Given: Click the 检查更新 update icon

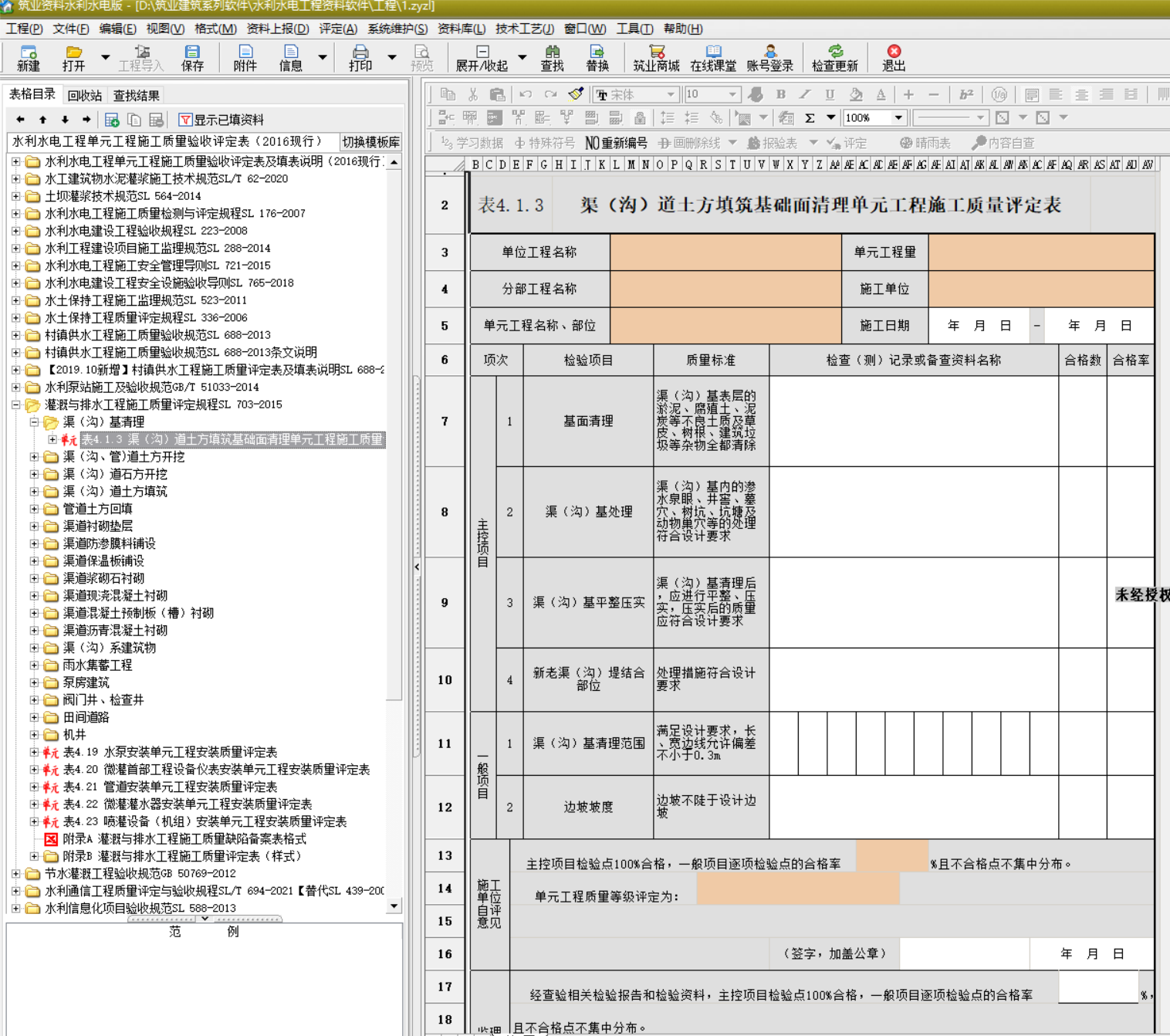Looking at the screenshot, I should [x=834, y=58].
